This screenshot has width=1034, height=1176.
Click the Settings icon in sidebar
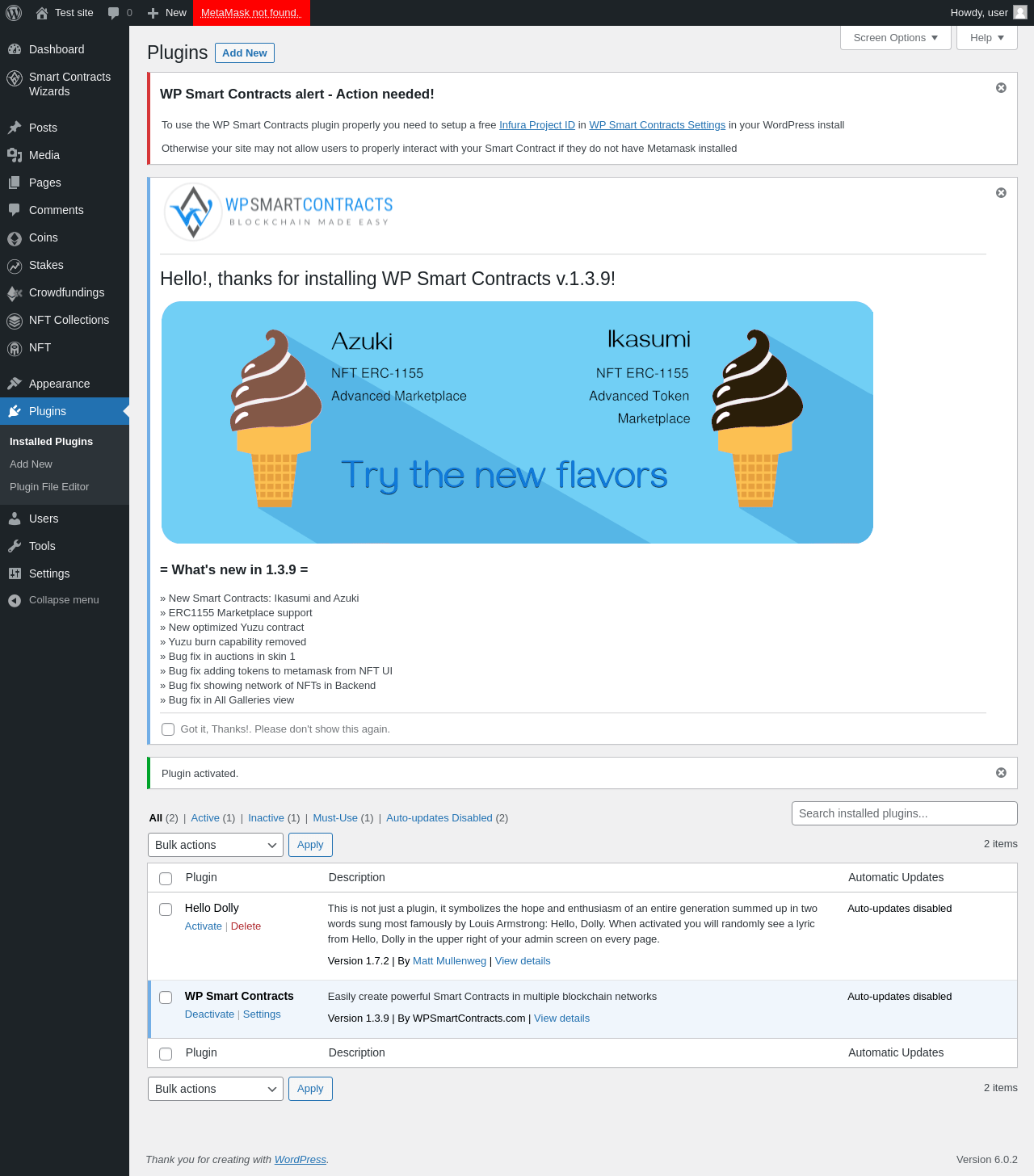(15, 573)
